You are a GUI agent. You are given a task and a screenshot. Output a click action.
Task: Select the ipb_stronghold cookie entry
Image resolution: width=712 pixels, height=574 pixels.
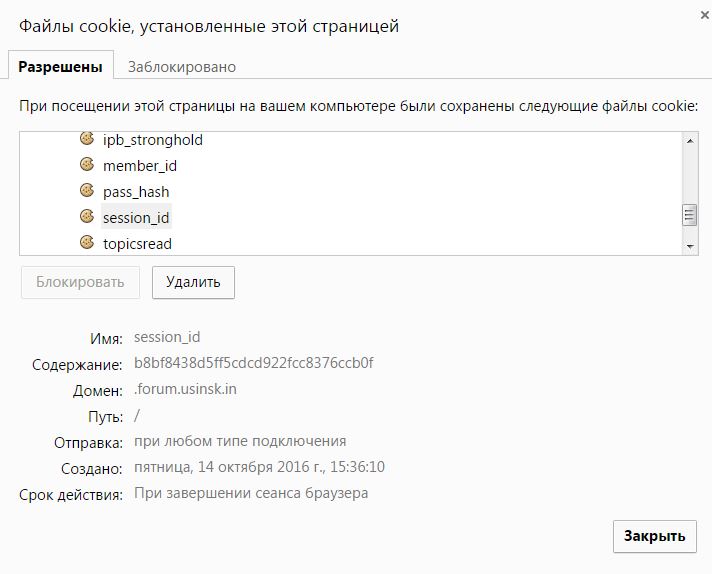point(153,140)
